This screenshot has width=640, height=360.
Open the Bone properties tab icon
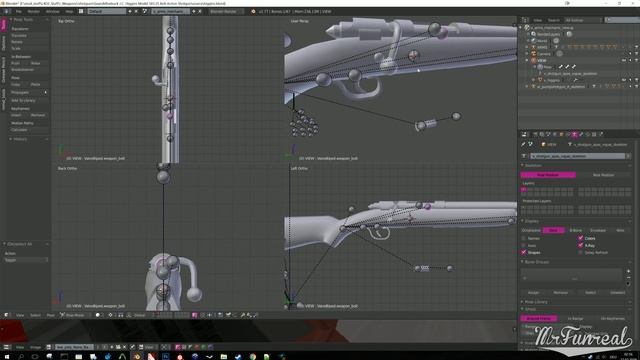581,134
